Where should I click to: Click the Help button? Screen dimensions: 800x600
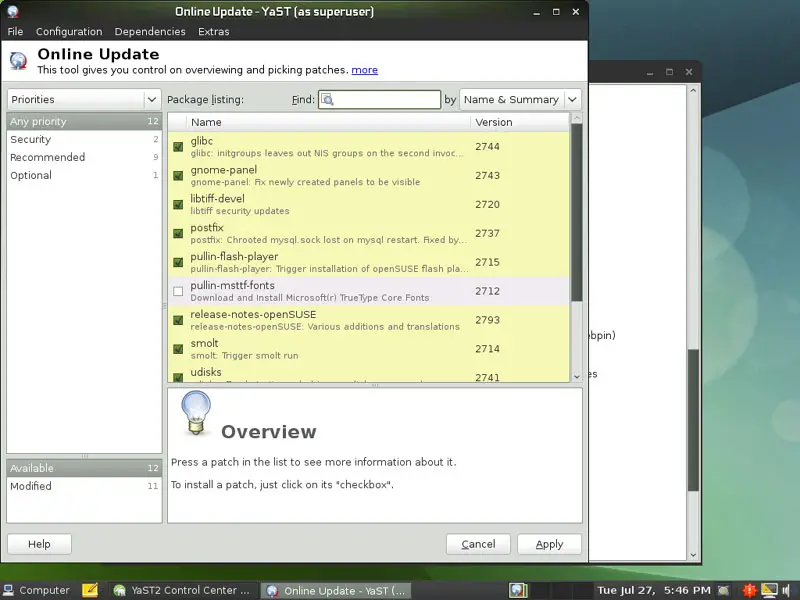click(39, 544)
